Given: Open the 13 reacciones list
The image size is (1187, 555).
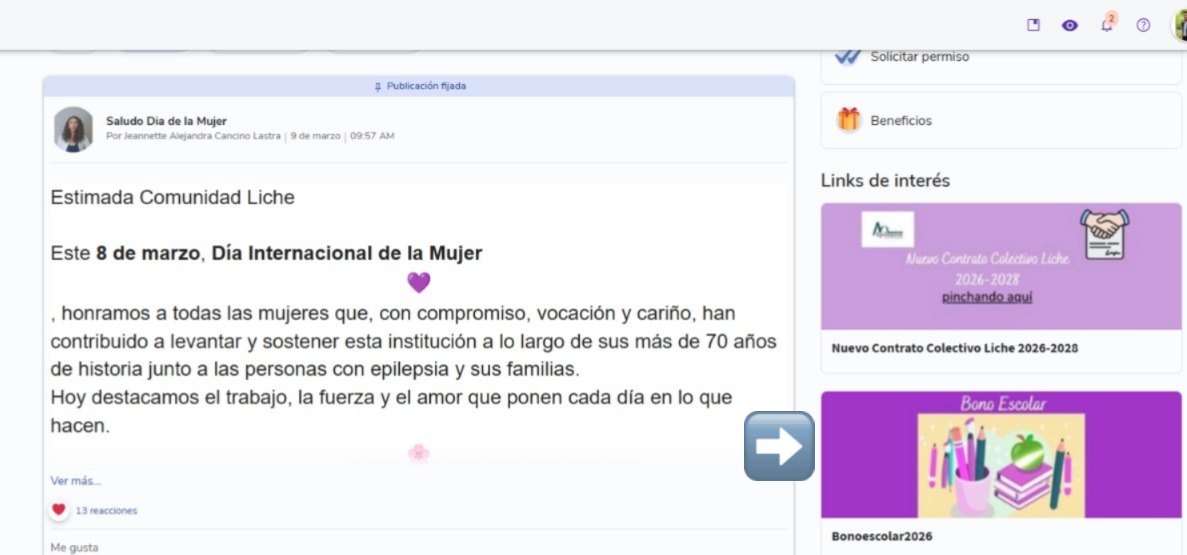Looking at the screenshot, I should 106,511.
